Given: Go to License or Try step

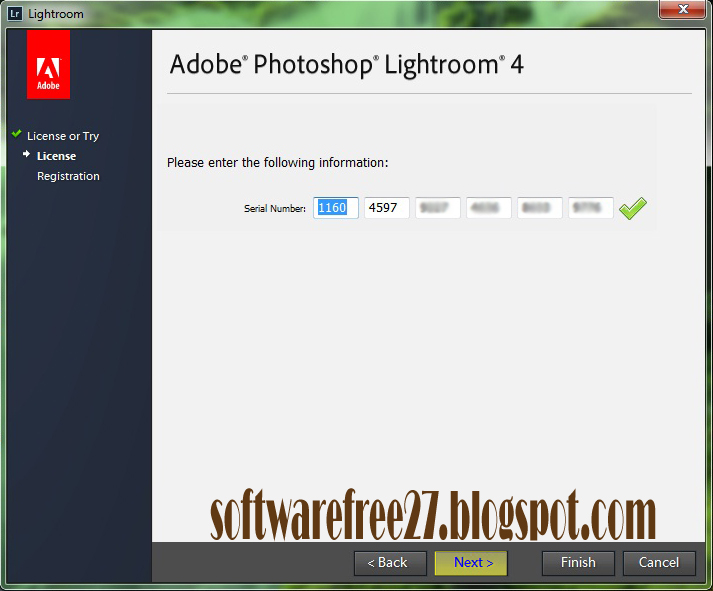Looking at the screenshot, I should point(63,136).
